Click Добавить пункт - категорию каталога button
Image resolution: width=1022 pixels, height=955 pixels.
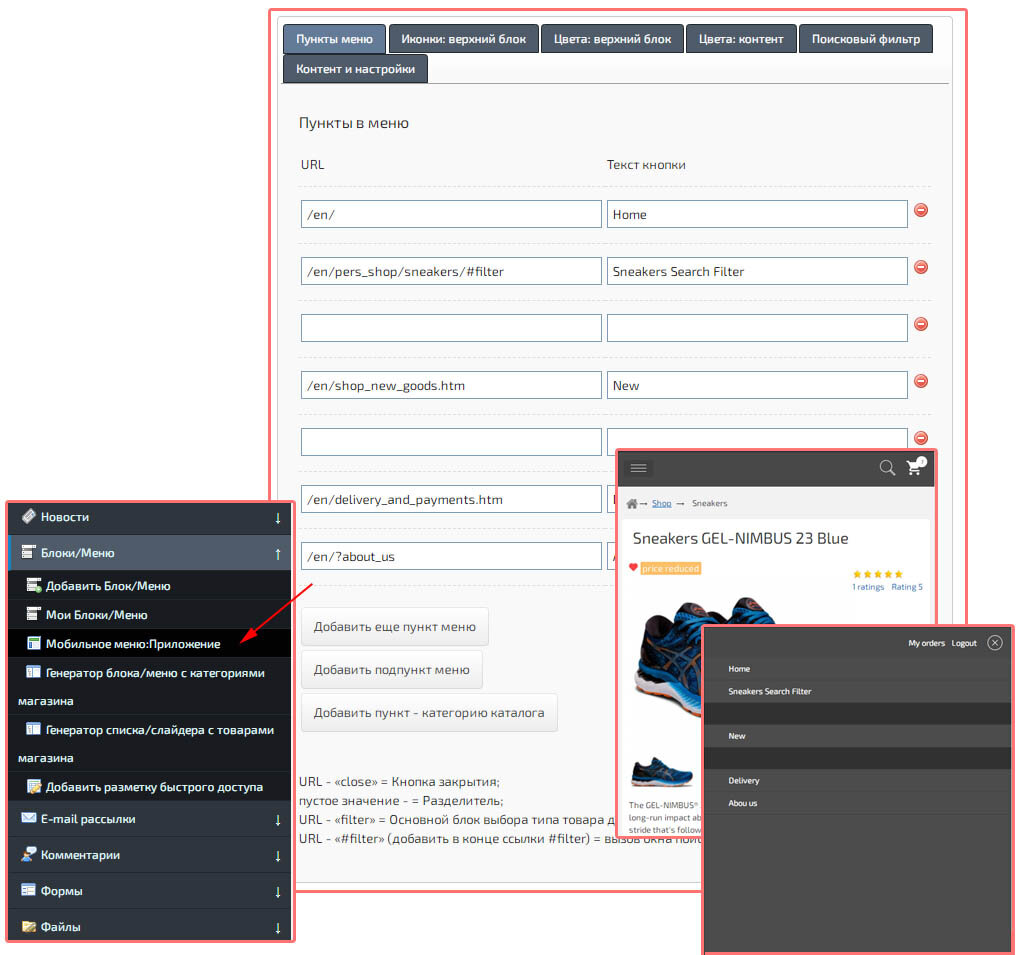(x=428, y=713)
